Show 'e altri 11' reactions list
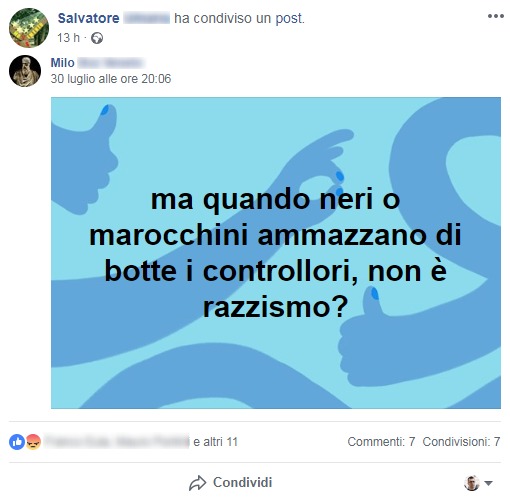510x499 pixels. tap(216, 442)
